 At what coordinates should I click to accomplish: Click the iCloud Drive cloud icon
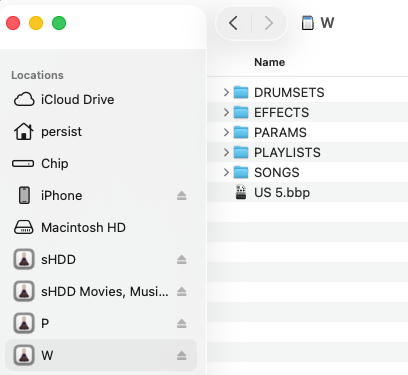(24, 100)
